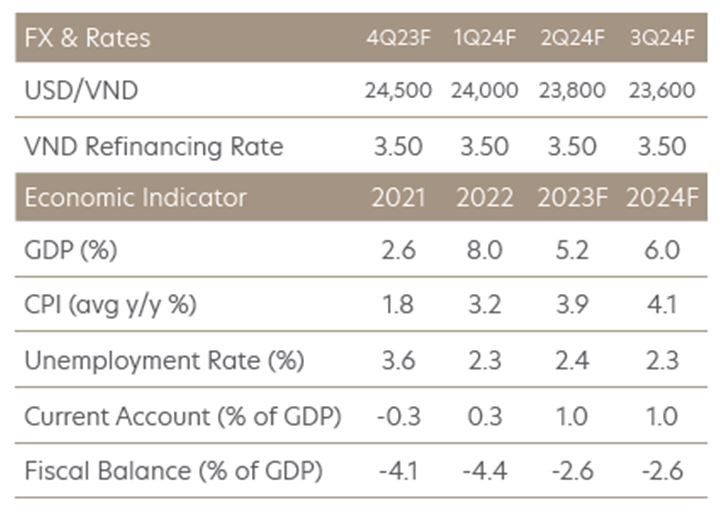The width and height of the screenshot is (724, 513).
Task: Select the VND Refinancing Rate label
Action: (153, 146)
